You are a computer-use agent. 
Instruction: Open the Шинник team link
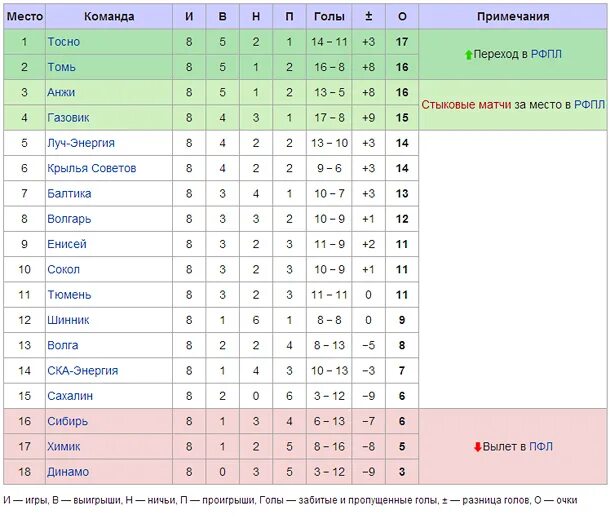68,320
